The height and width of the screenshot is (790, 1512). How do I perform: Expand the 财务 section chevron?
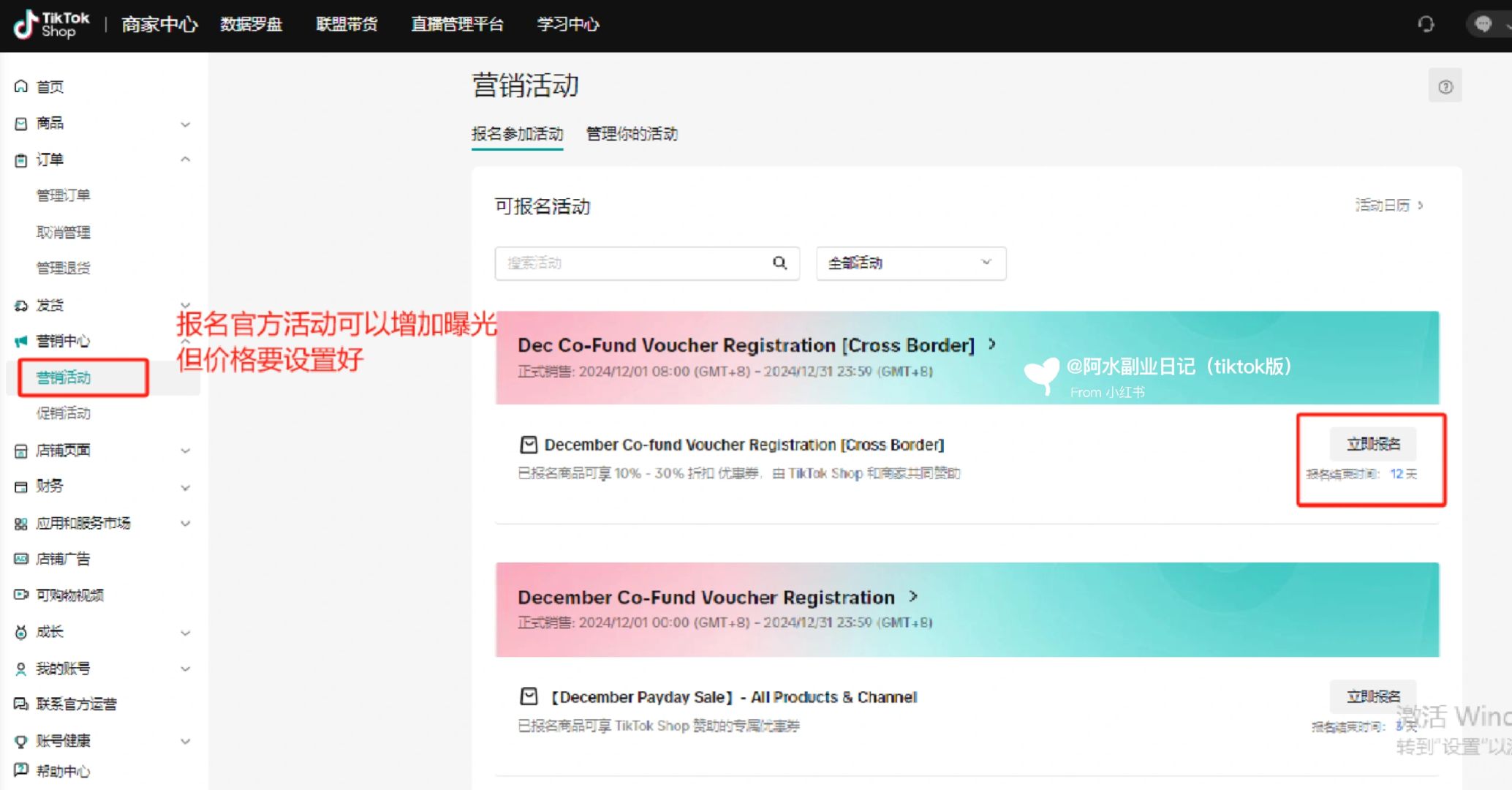(x=186, y=487)
